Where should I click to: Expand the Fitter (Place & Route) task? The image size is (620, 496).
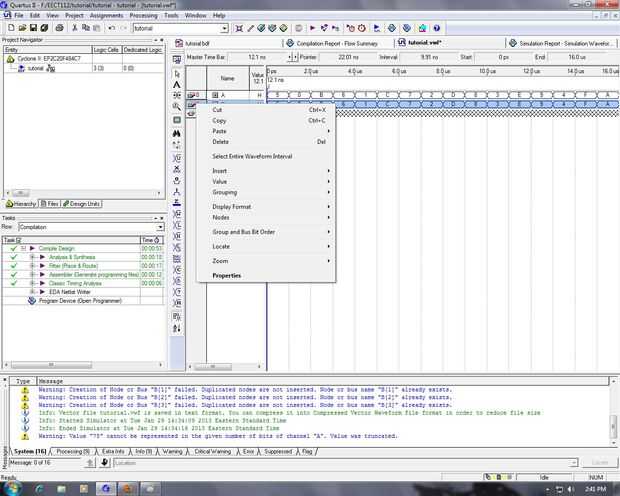[33, 266]
